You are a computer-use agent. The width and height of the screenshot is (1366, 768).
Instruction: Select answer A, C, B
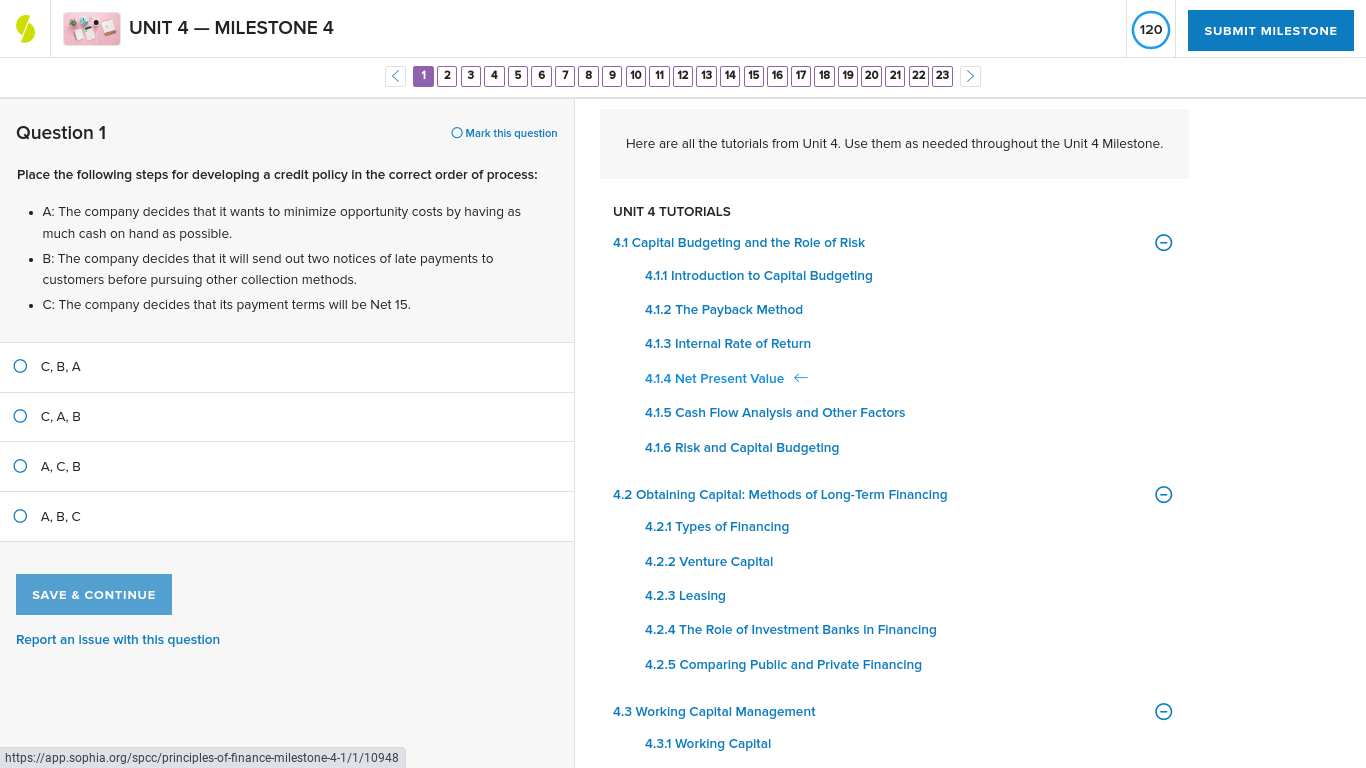[x=20, y=466]
